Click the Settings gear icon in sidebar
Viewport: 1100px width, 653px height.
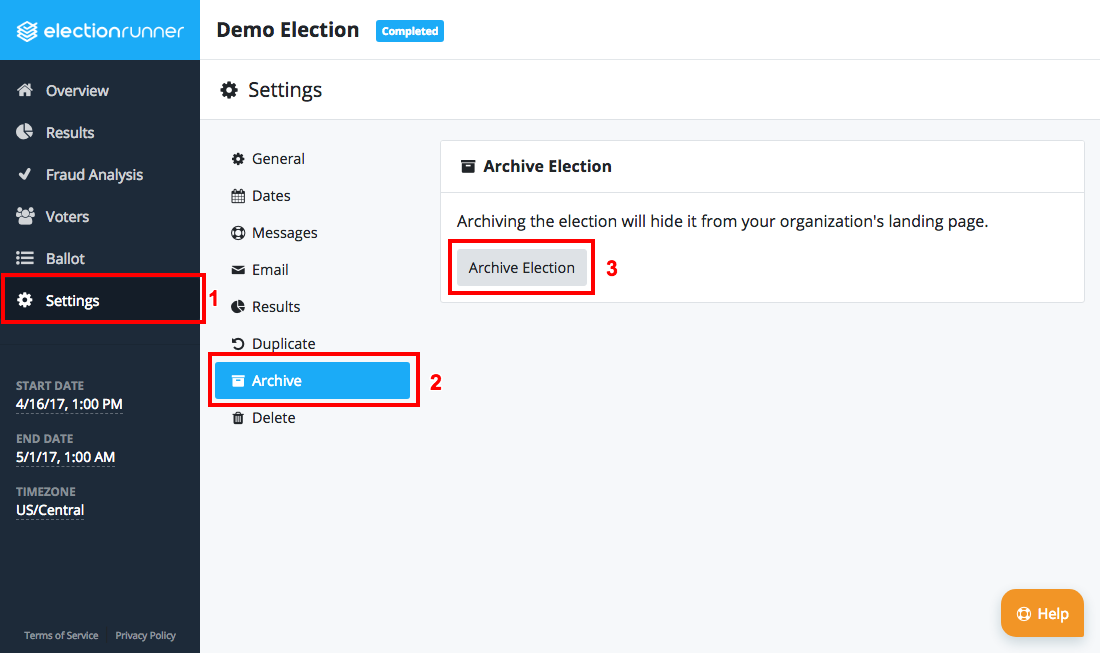pyautogui.click(x=25, y=300)
